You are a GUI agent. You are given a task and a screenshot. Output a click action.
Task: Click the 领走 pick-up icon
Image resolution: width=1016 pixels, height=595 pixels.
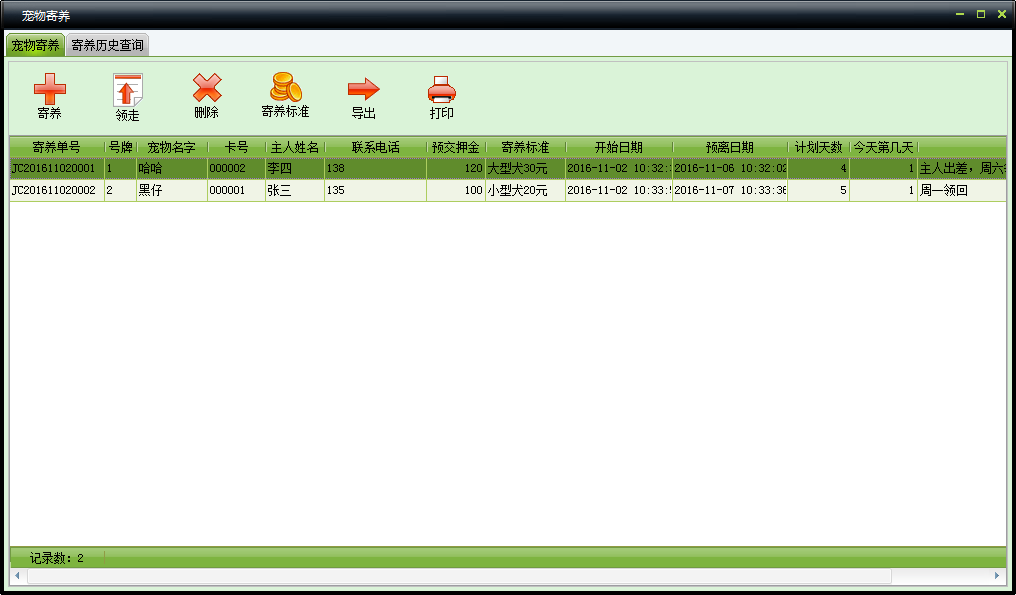(x=127, y=91)
